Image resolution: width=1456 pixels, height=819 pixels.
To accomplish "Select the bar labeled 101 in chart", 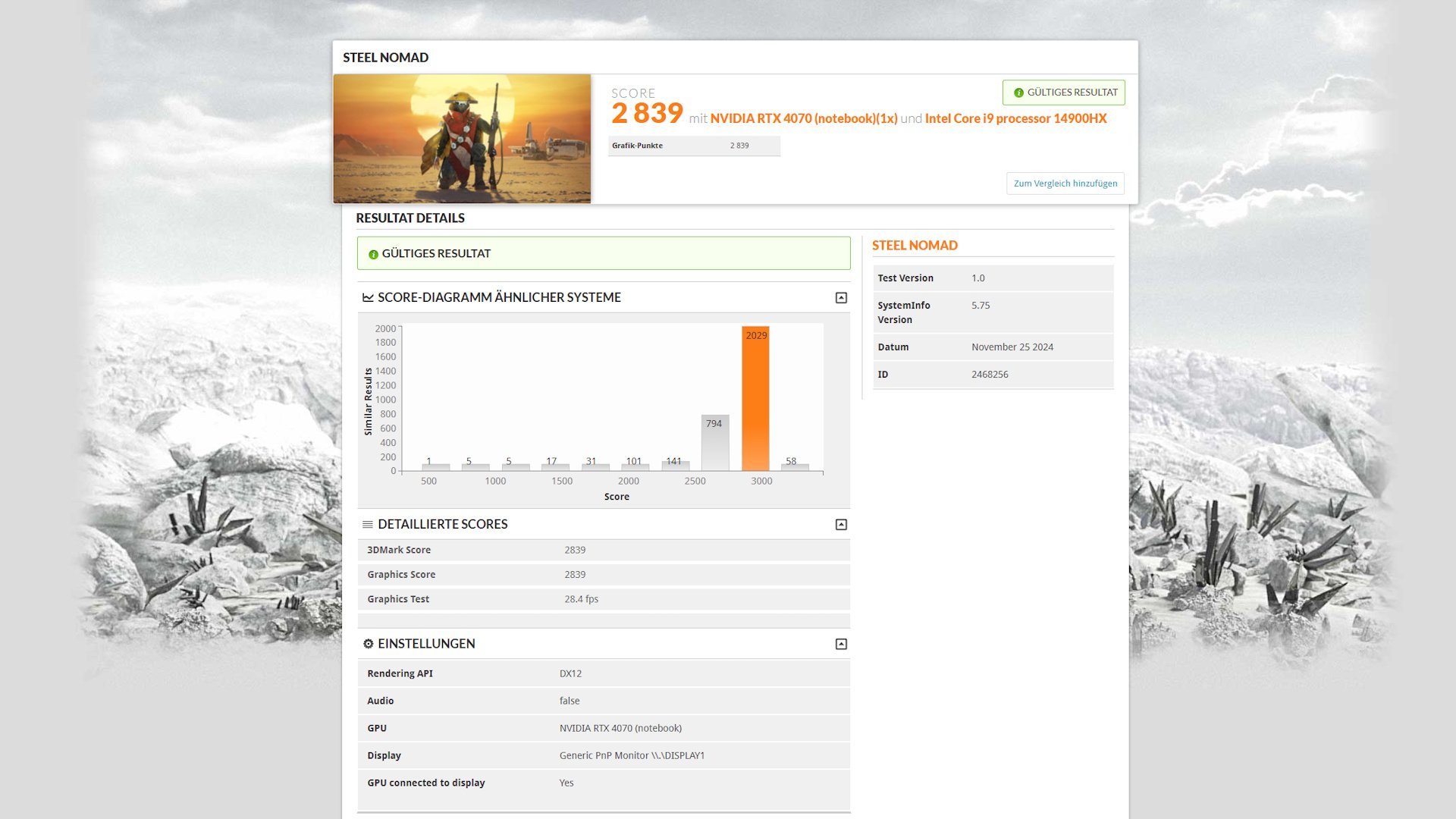I will 635,466.
